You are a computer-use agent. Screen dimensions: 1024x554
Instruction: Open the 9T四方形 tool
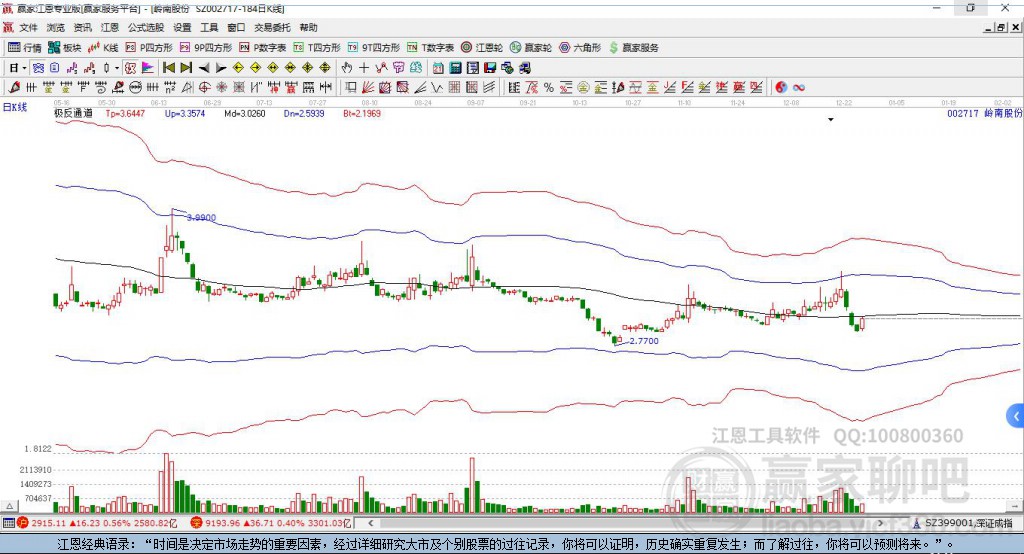point(374,48)
